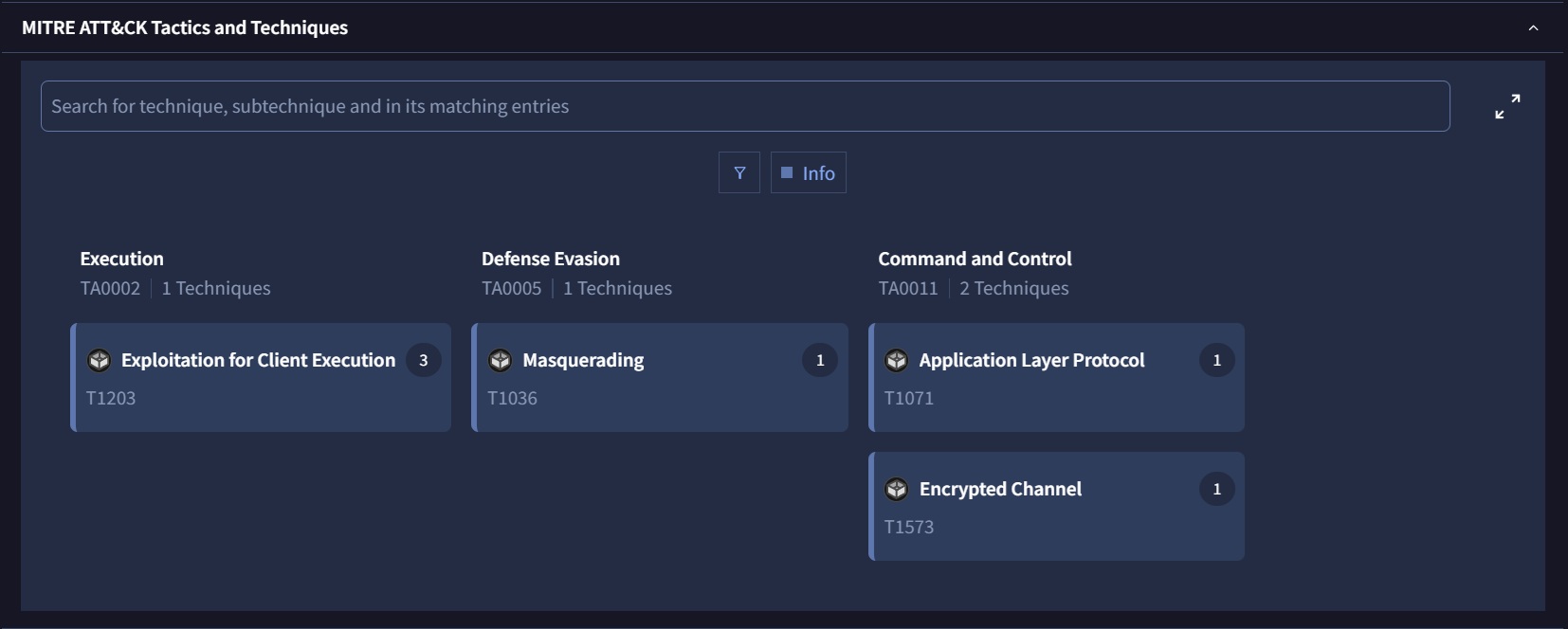This screenshot has height=629, width=1568.
Task: Click cube icon next to Masquerading
Action: (500, 360)
